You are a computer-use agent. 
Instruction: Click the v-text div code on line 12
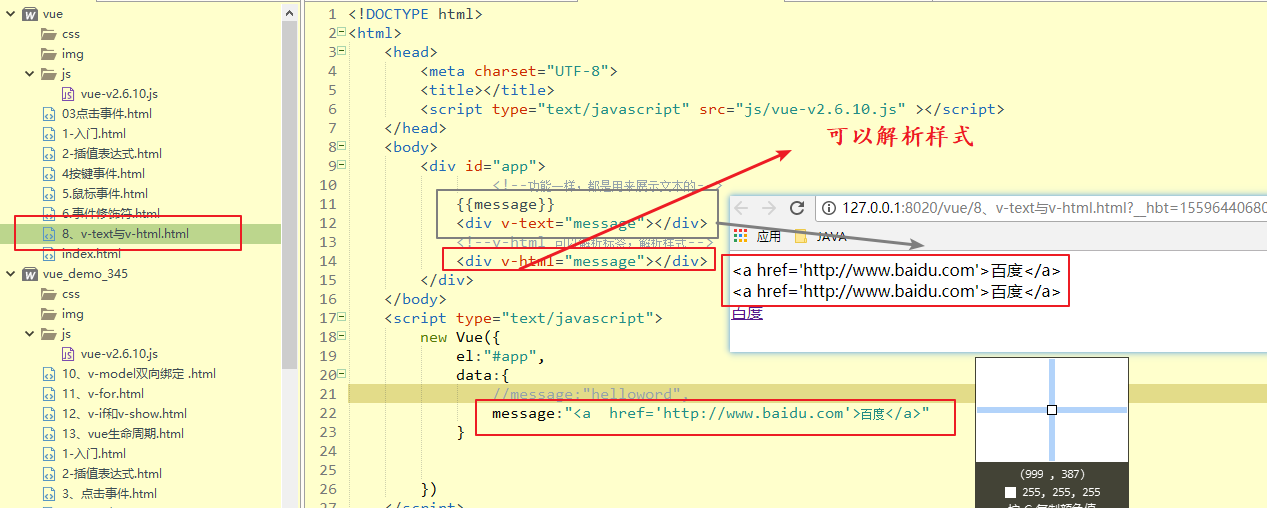pyautogui.click(x=582, y=223)
